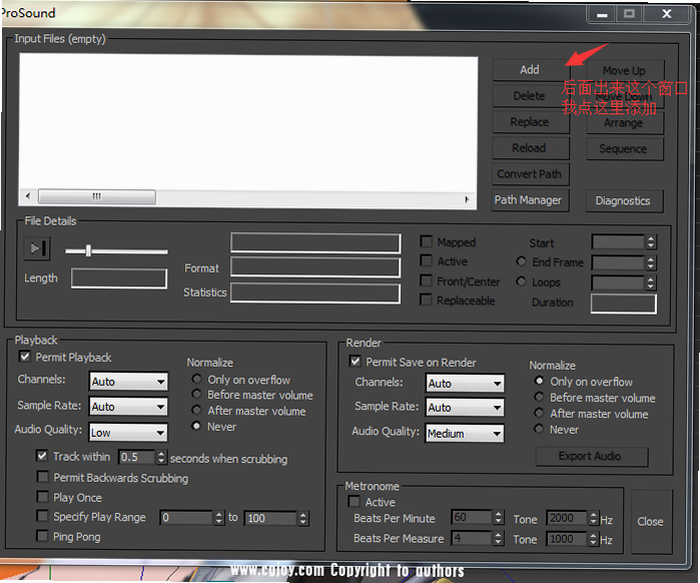Click the play file preview button

37,248
